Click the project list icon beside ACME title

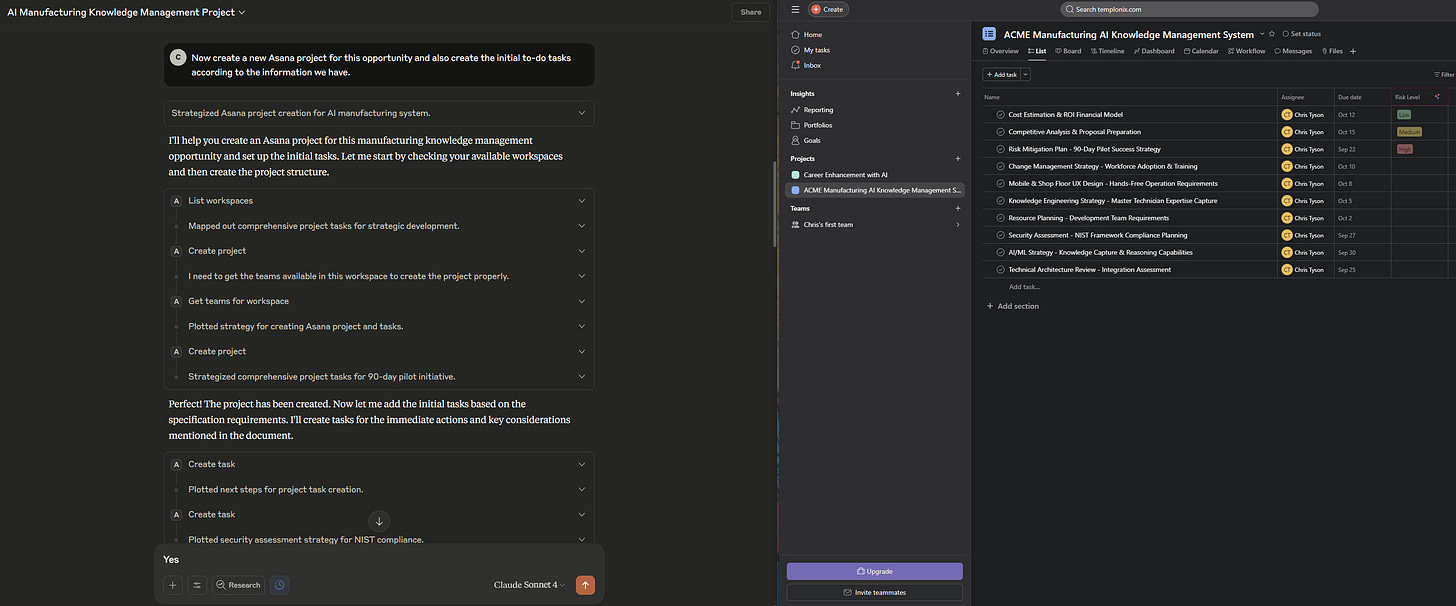pos(989,34)
